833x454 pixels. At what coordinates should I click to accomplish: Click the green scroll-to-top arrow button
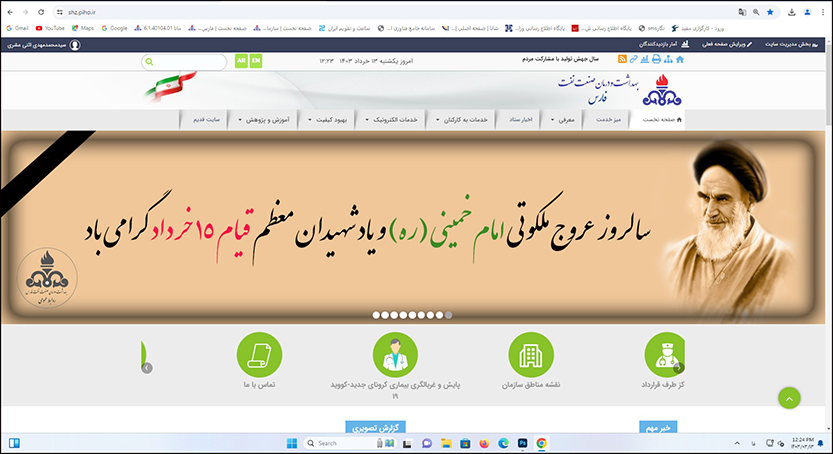click(x=789, y=398)
